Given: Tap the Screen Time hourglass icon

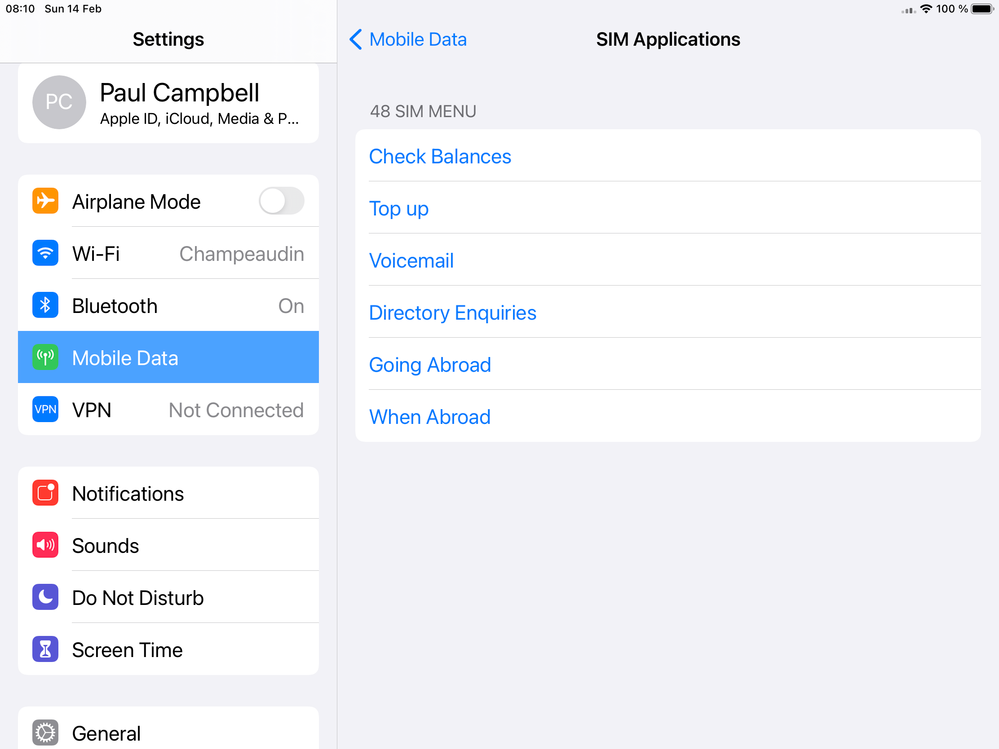Looking at the screenshot, I should [45, 649].
